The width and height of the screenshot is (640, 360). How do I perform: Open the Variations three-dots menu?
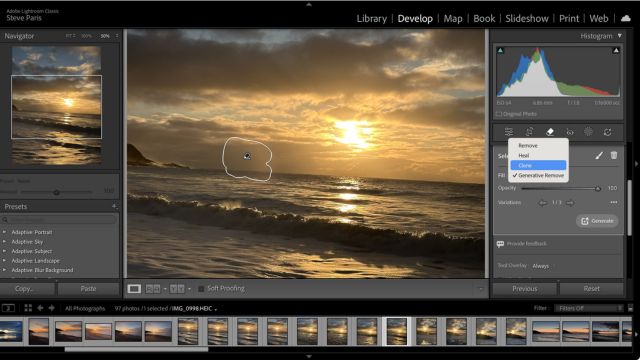pos(613,202)
